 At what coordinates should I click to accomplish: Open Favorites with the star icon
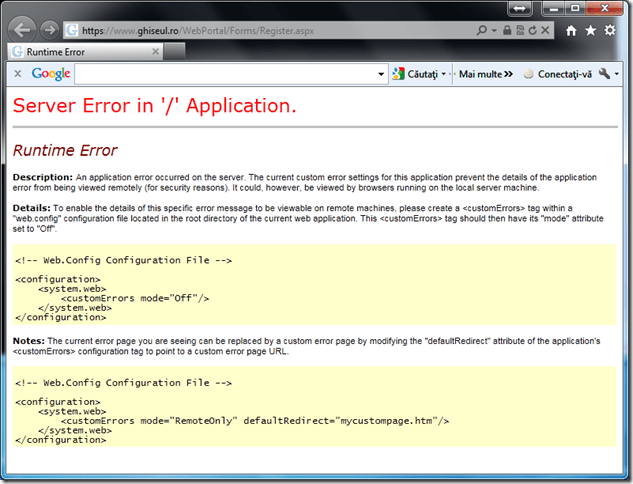tap(591, 31)
